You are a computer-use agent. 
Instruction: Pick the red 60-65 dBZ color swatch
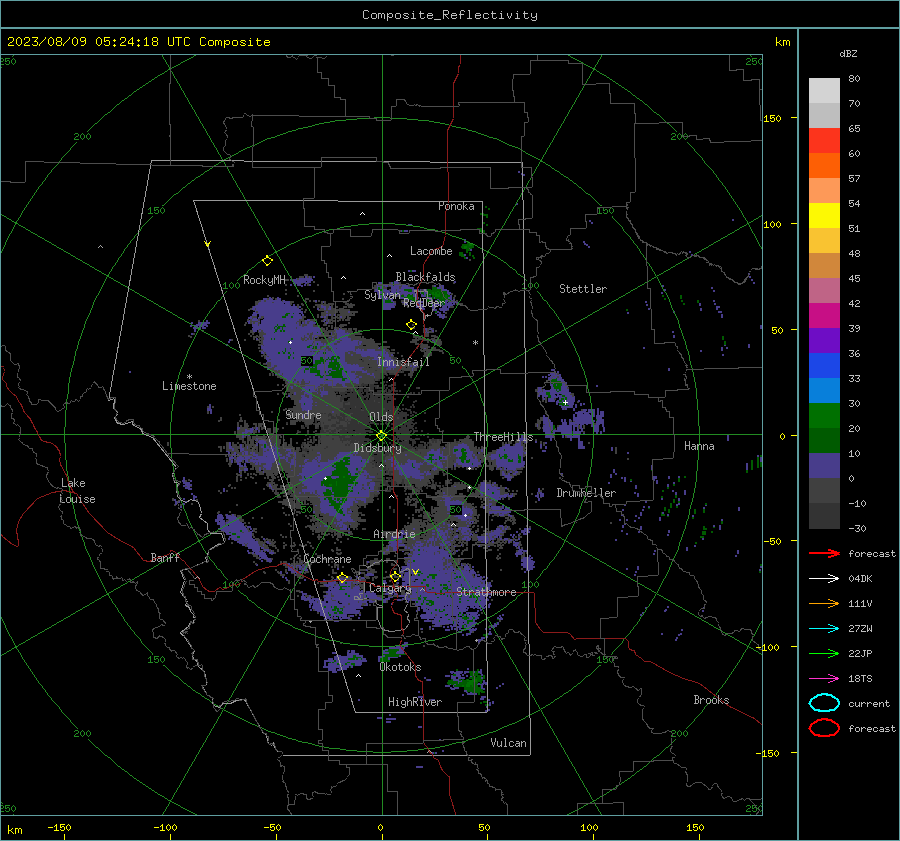point(824,141)
